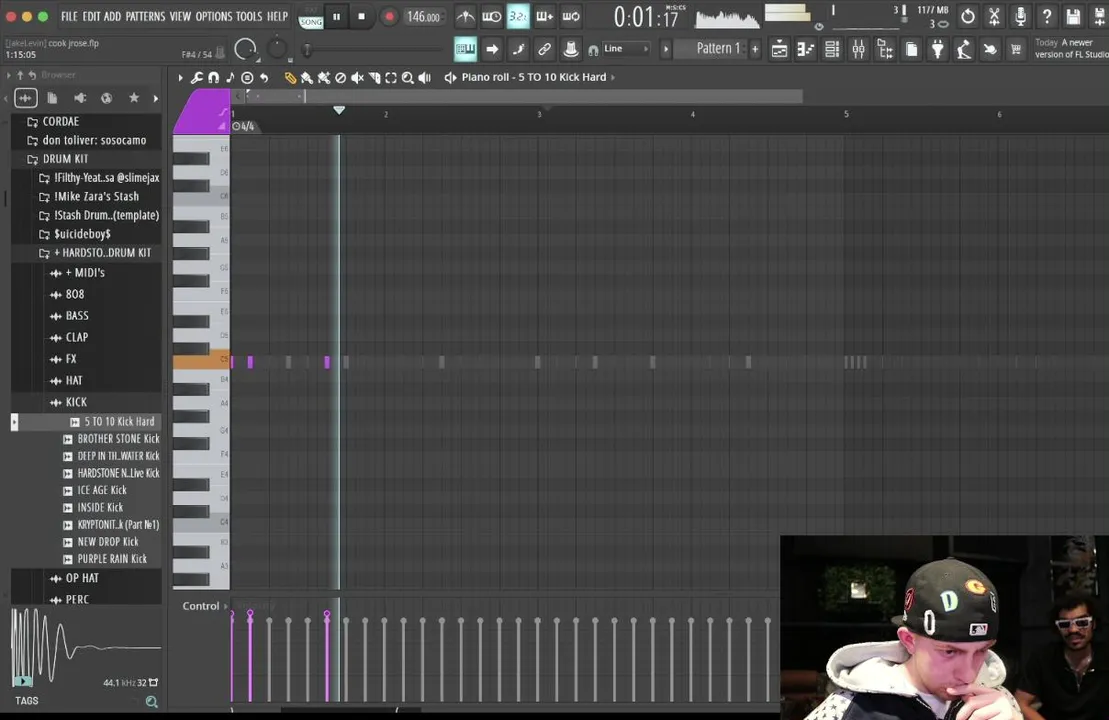Open the ADD menu
The width and height of the screenshot is (1109, 720).
coord(112,16)
